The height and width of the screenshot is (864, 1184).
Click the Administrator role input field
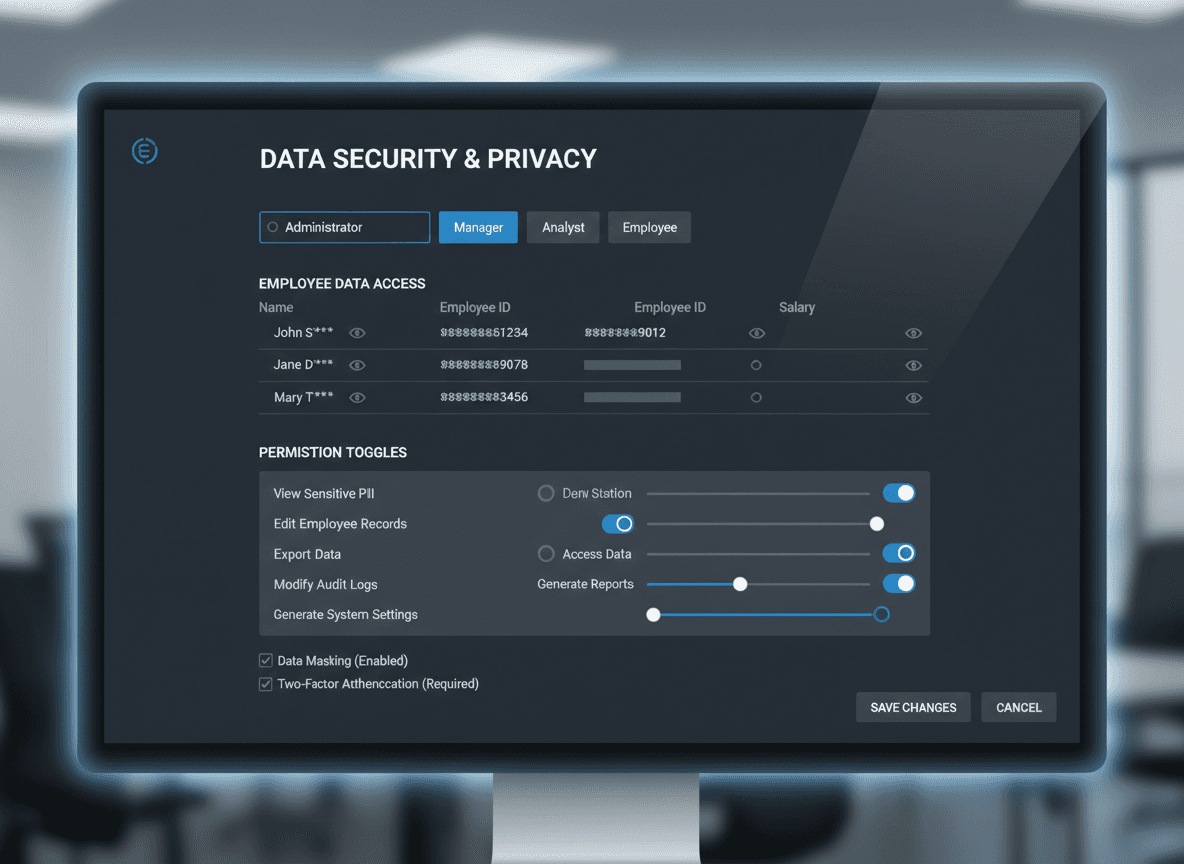(x=344, y=227)
